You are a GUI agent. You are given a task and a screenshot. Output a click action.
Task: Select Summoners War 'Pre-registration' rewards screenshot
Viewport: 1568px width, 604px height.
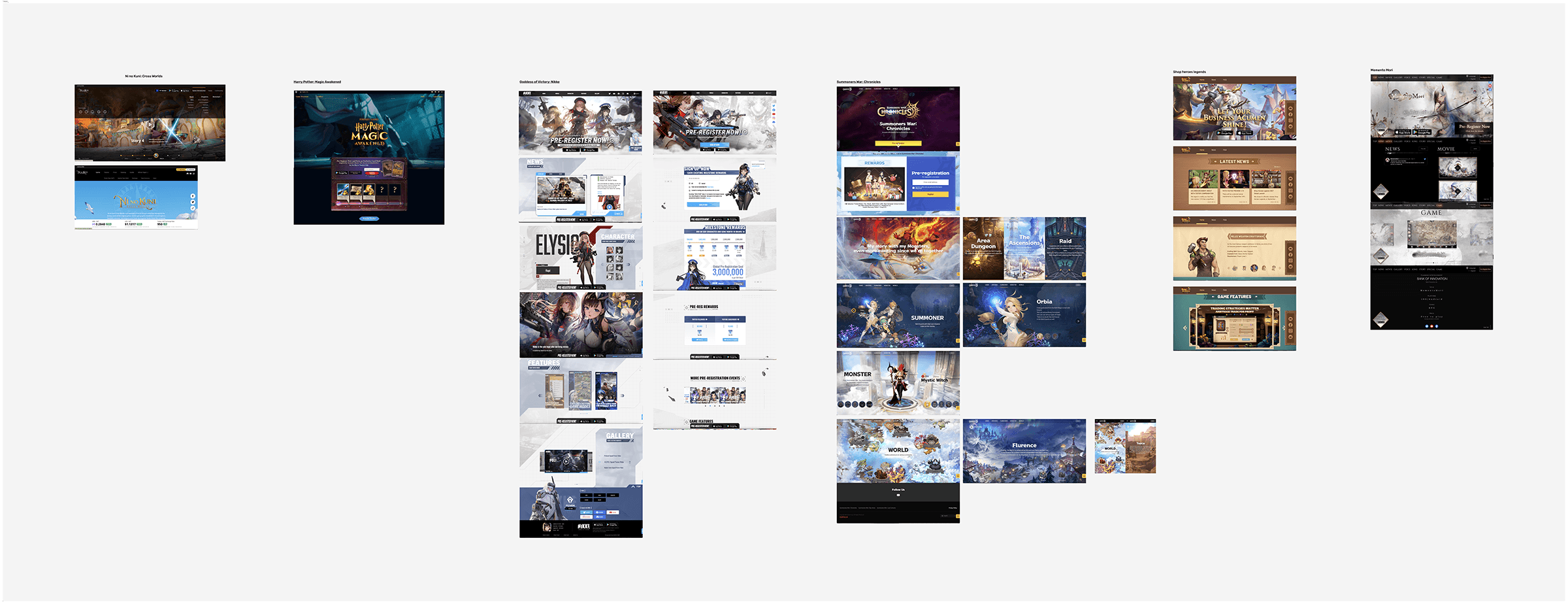pyautogui.click(x=898, y=184)
